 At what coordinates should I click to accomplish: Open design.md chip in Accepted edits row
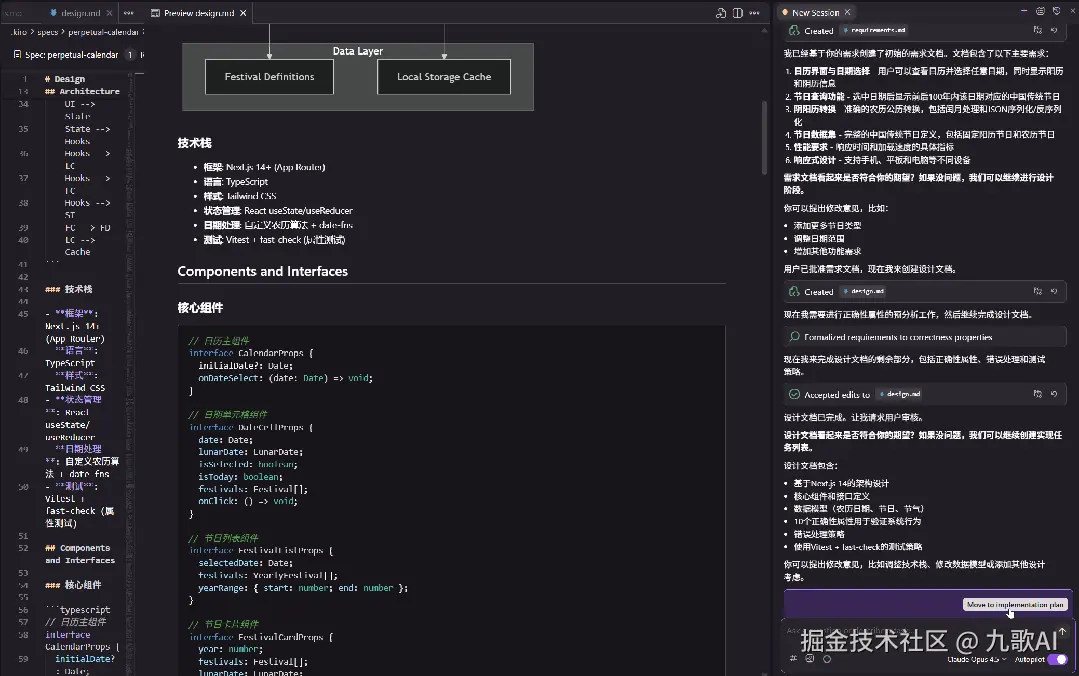pos(899,394)
